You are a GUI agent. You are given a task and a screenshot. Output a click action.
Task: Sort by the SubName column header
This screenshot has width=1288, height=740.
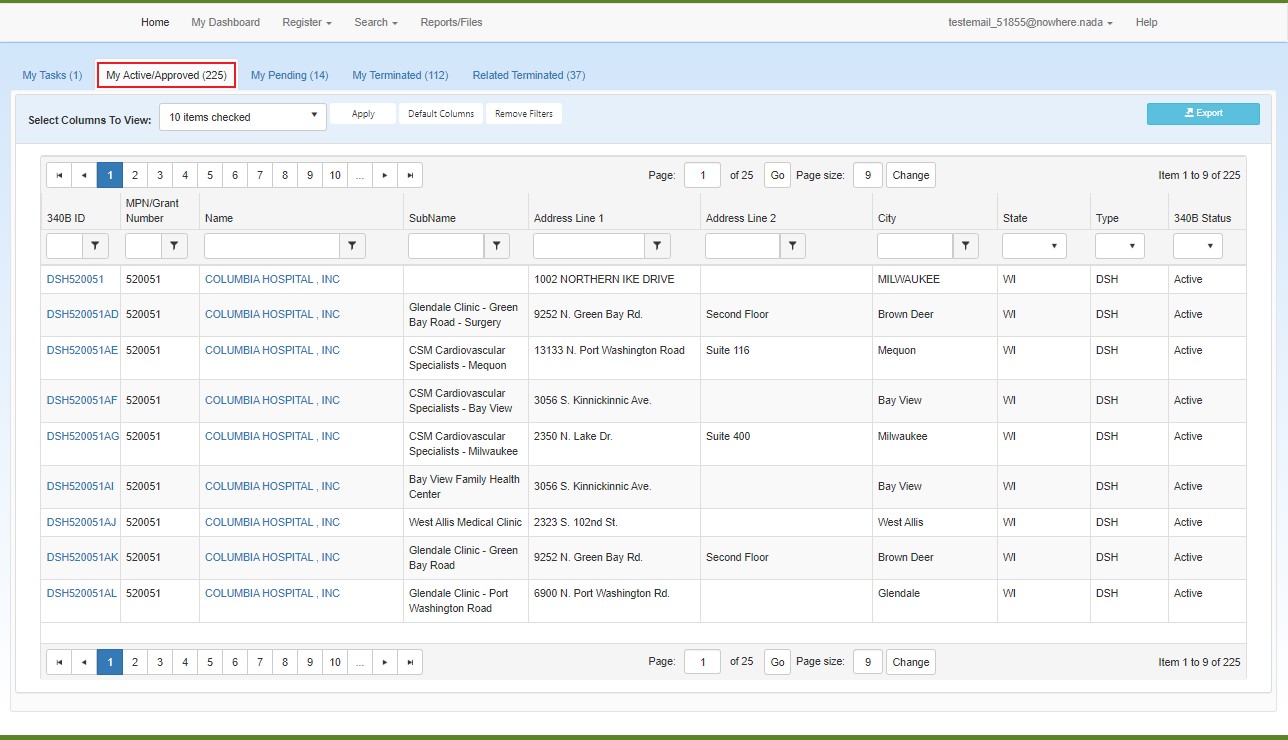click(x=432, y=218)
